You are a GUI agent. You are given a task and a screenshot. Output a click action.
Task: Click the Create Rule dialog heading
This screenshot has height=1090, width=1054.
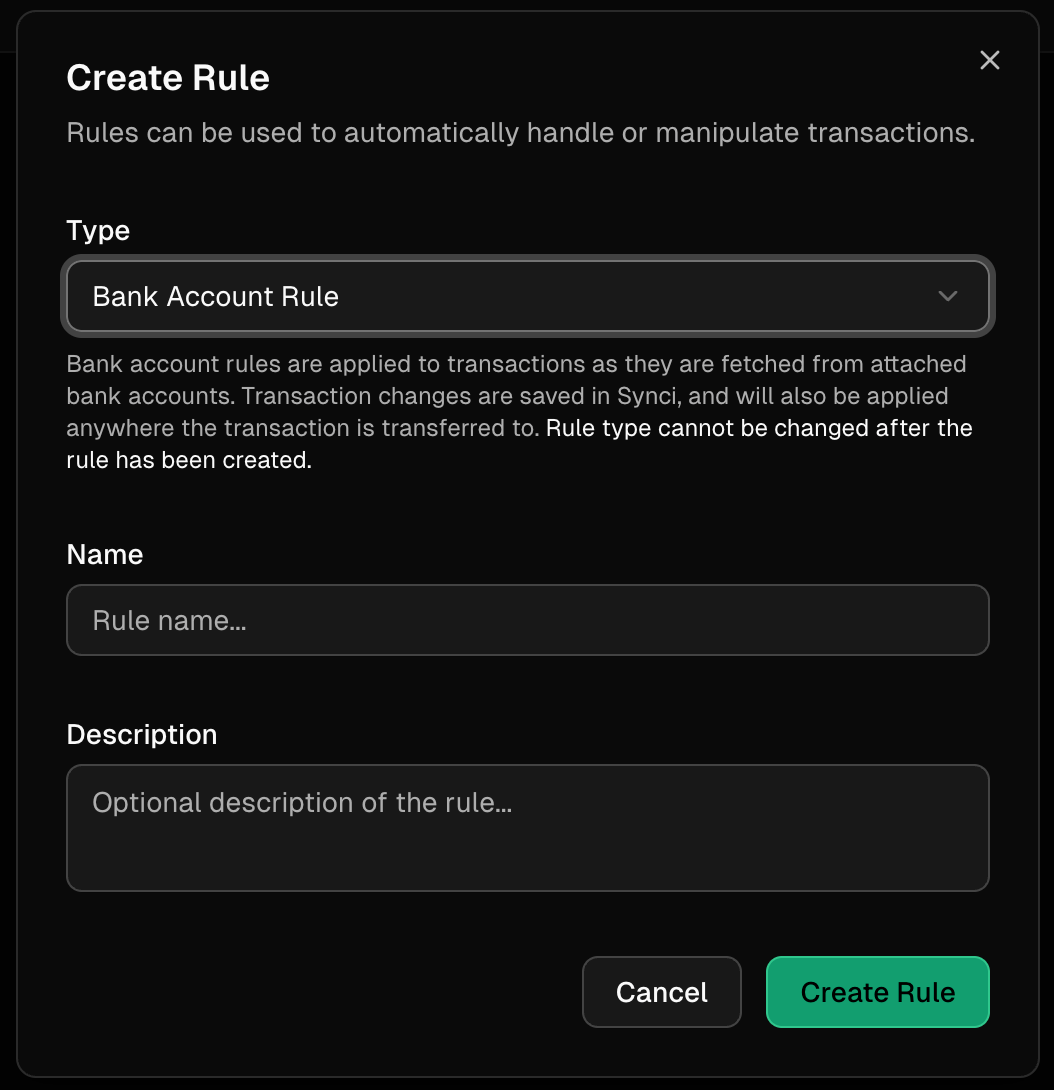(168, 77)
